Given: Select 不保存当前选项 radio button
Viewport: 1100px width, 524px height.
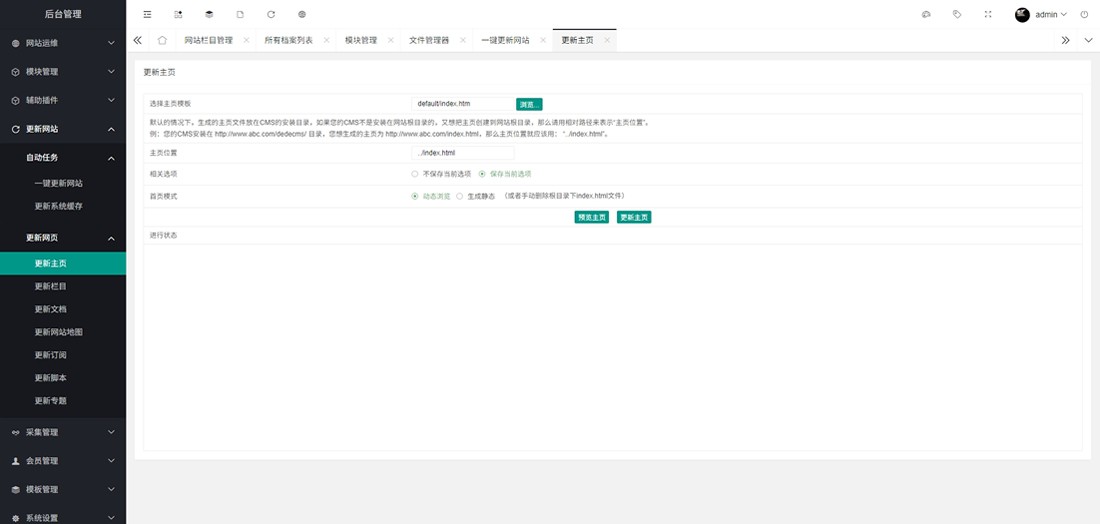Looking at the screenshot, I should (x=415, y=174).
